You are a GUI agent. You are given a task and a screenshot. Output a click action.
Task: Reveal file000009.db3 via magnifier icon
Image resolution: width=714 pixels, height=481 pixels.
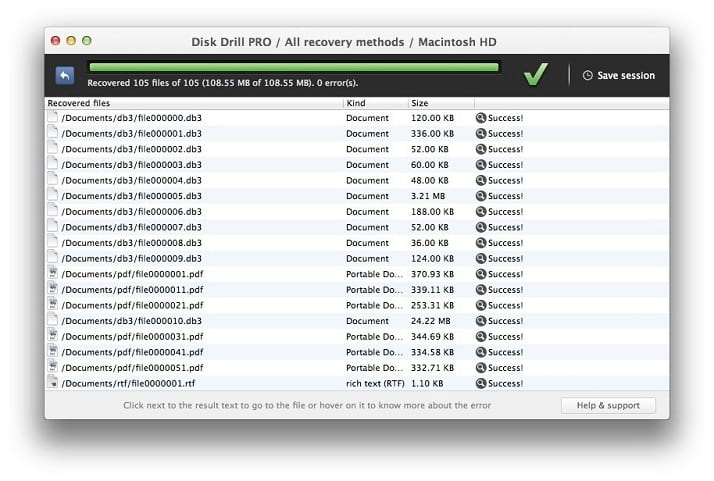tap(481, 258)
